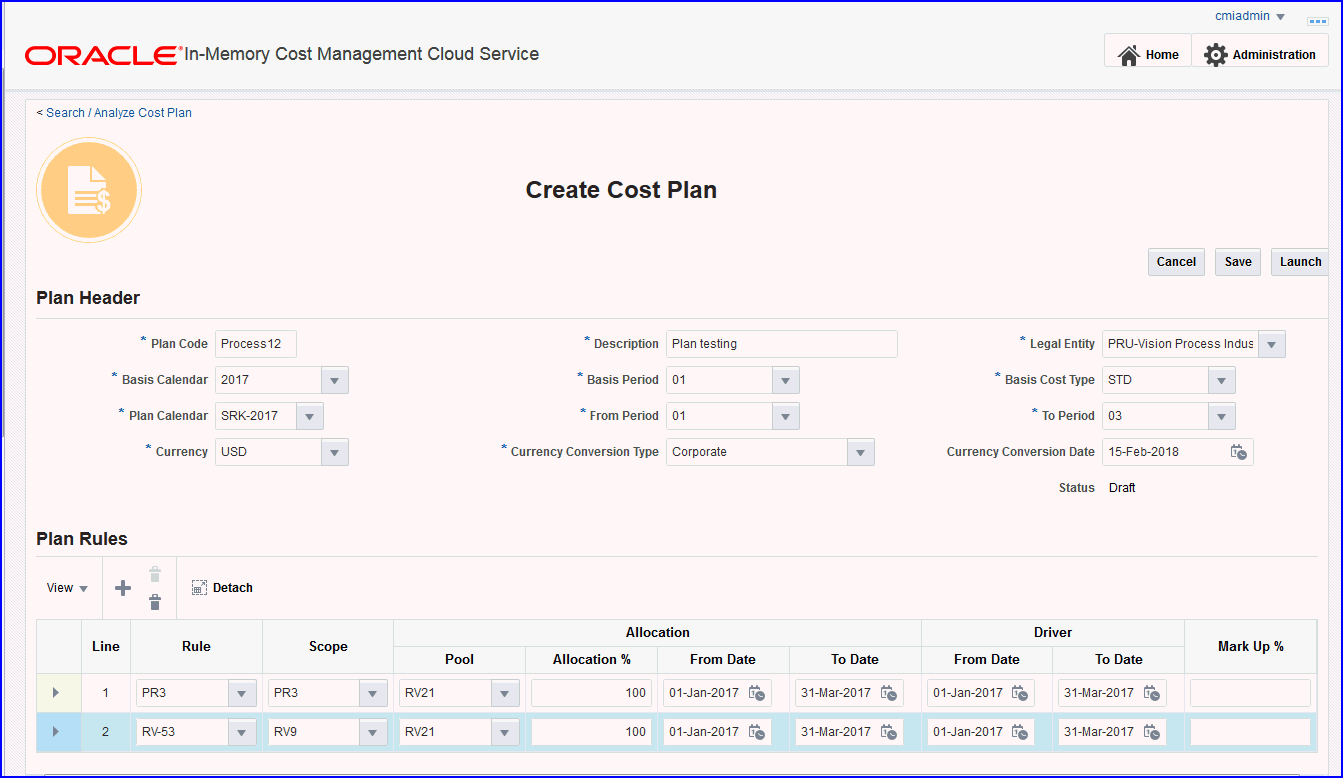Click the Draft status text
1343x778 pixels.
1122,488
